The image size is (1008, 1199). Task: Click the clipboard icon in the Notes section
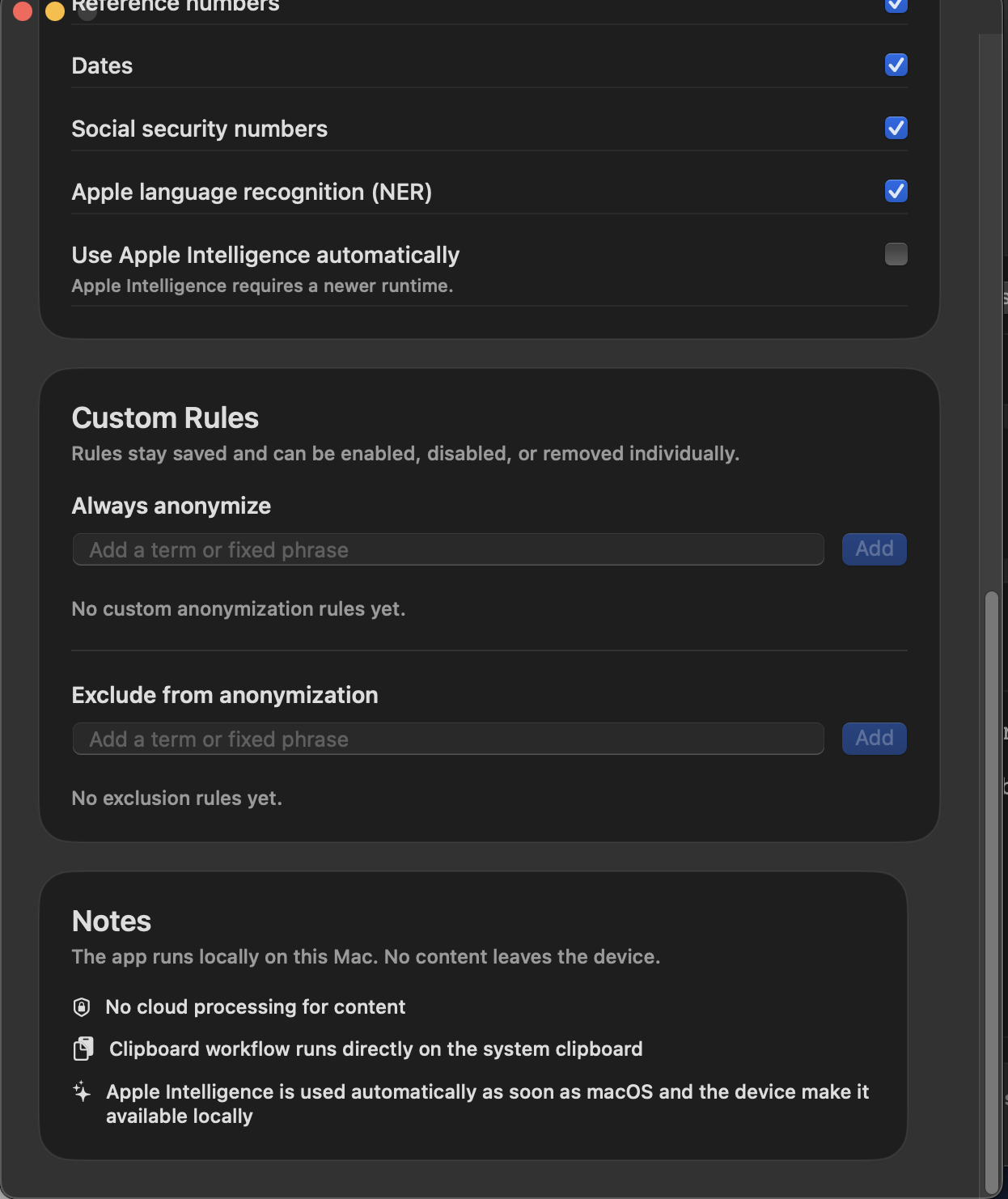click(x=83, y=1049)
